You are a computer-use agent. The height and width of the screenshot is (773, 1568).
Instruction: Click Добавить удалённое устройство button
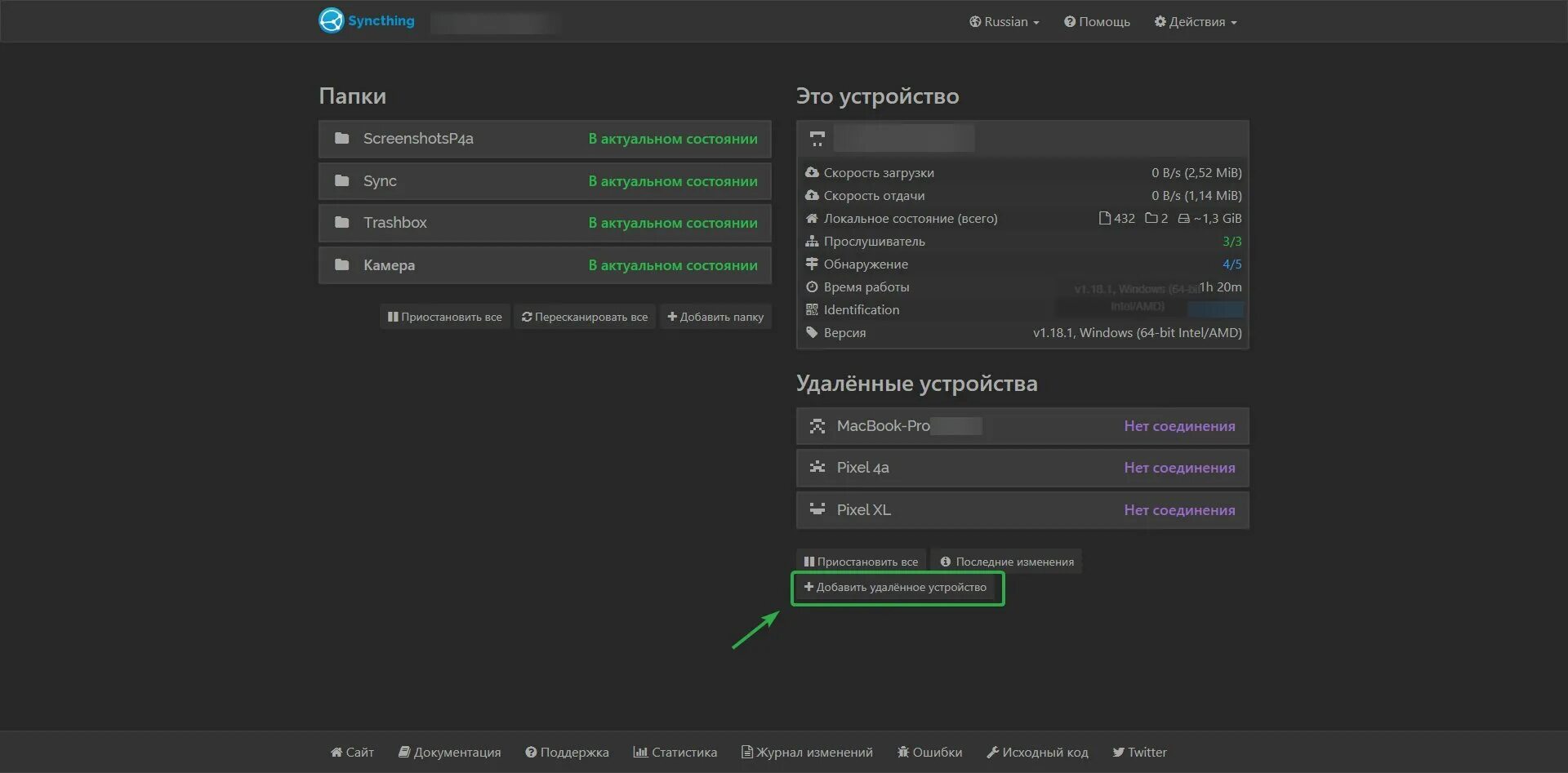[896, 587]
